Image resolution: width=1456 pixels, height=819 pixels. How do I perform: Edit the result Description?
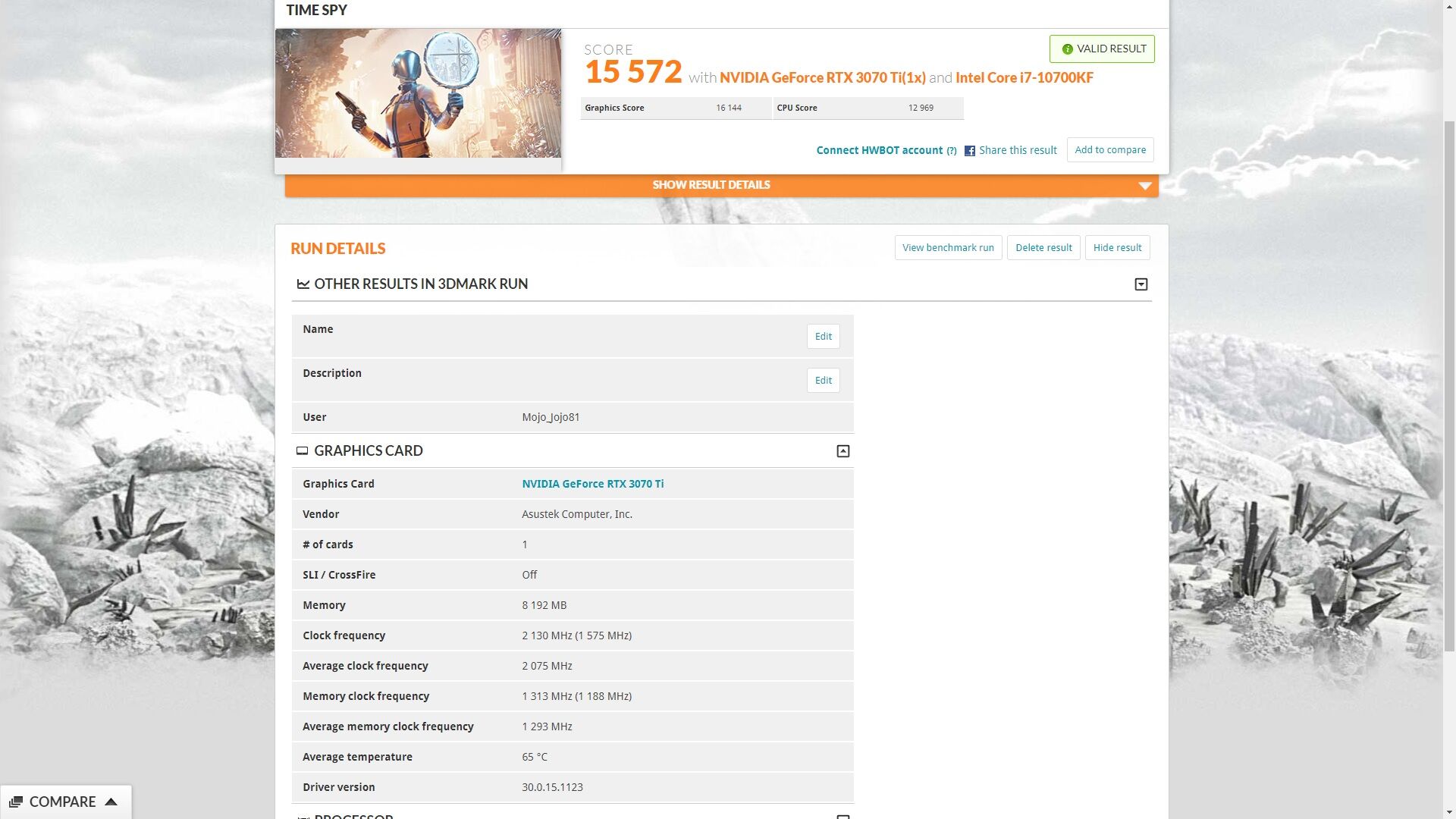[x=823, y=381]
